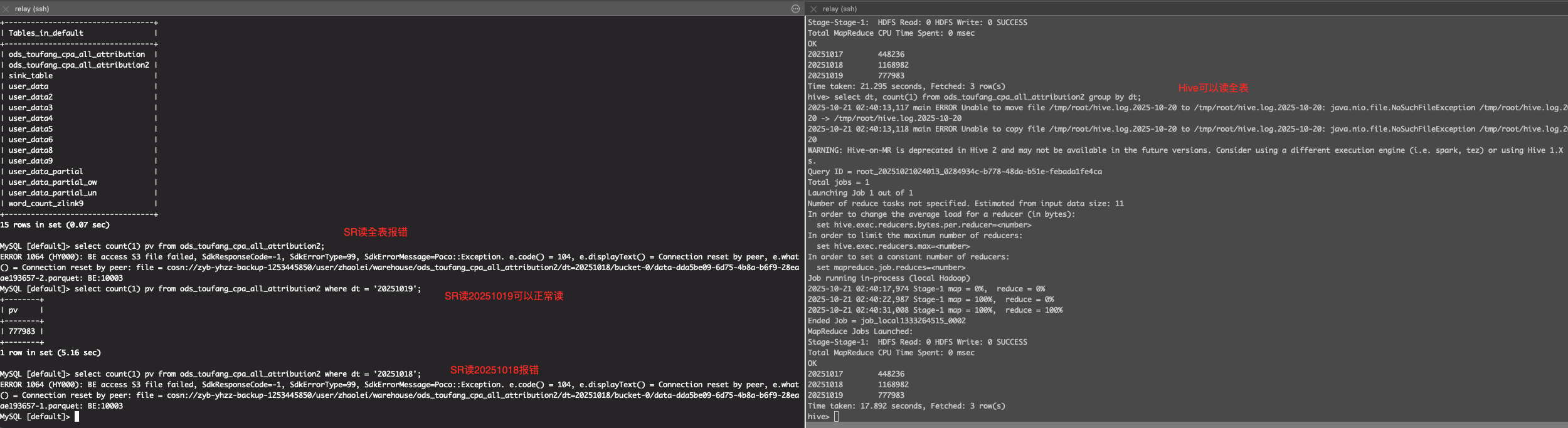Click the hive> prompt cursor at bottom
The height and width of the screenshot is (428, 1568).
coord(836,417)
